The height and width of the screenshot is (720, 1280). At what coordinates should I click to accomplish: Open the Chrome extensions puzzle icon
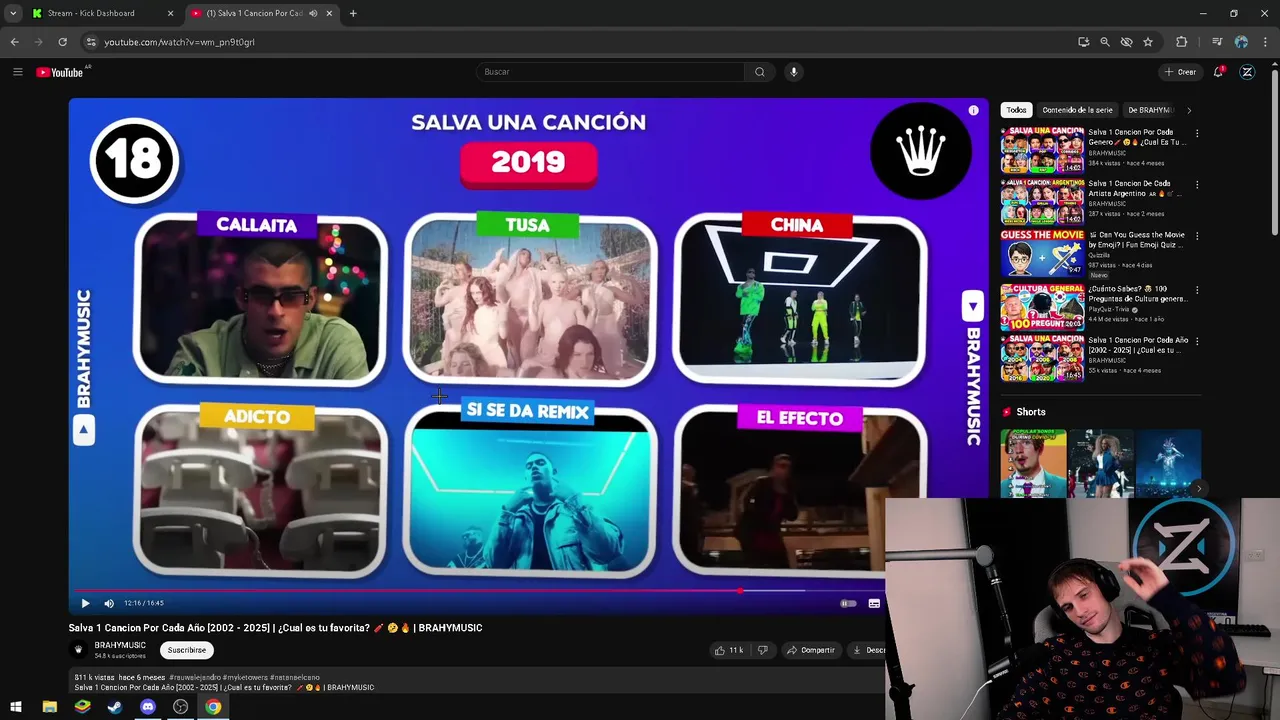[x=1182, y=42]
